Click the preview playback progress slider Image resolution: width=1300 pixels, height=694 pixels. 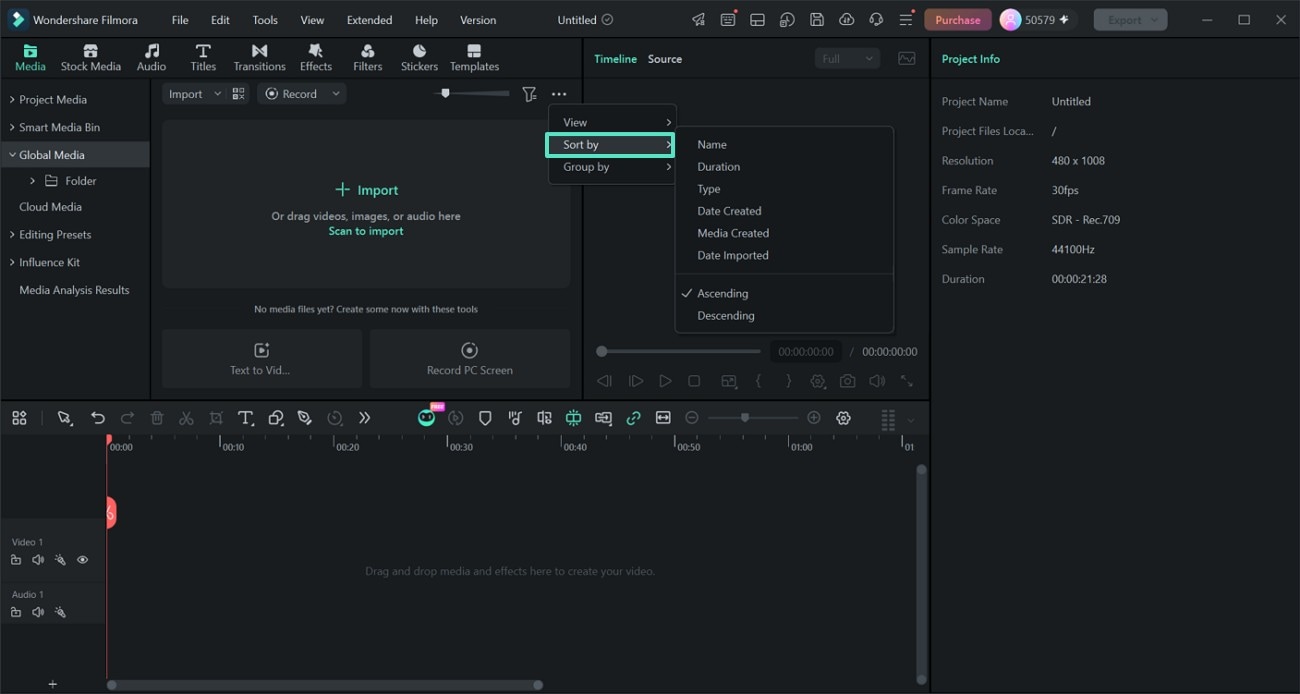[678, 351]
